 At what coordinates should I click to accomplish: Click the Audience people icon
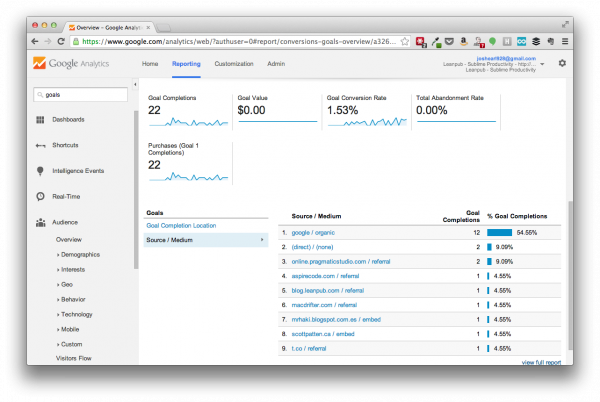(x=41, y=222)
